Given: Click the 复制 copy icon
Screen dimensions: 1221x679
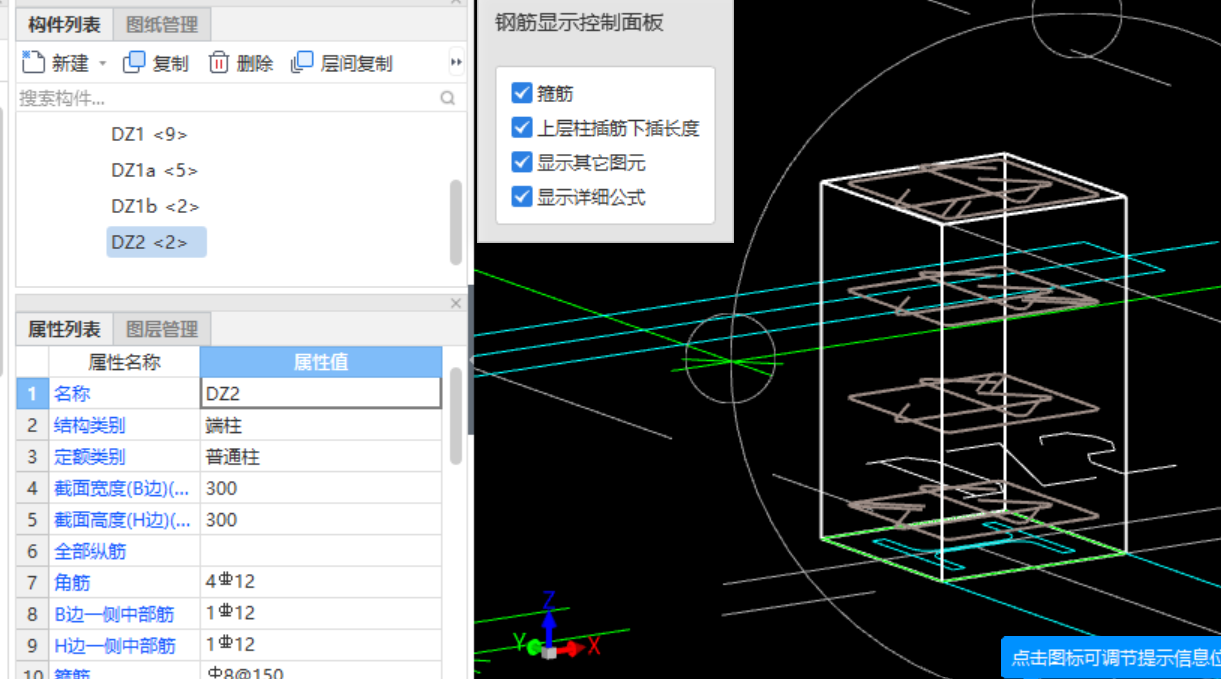Looking at the screenshot, I should tap(134, 63).
